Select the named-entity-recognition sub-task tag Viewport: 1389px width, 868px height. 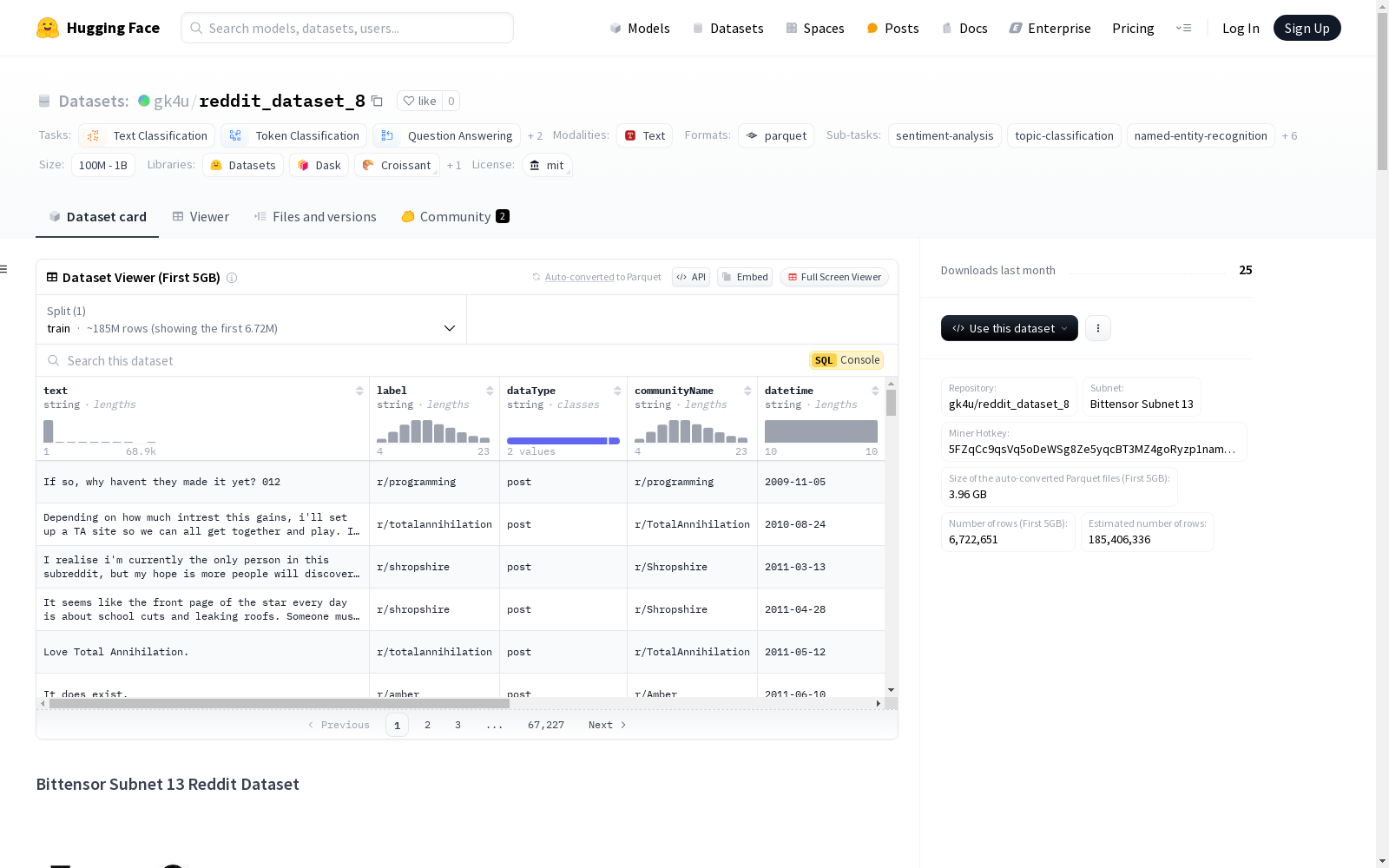[x=1201, y=136]
